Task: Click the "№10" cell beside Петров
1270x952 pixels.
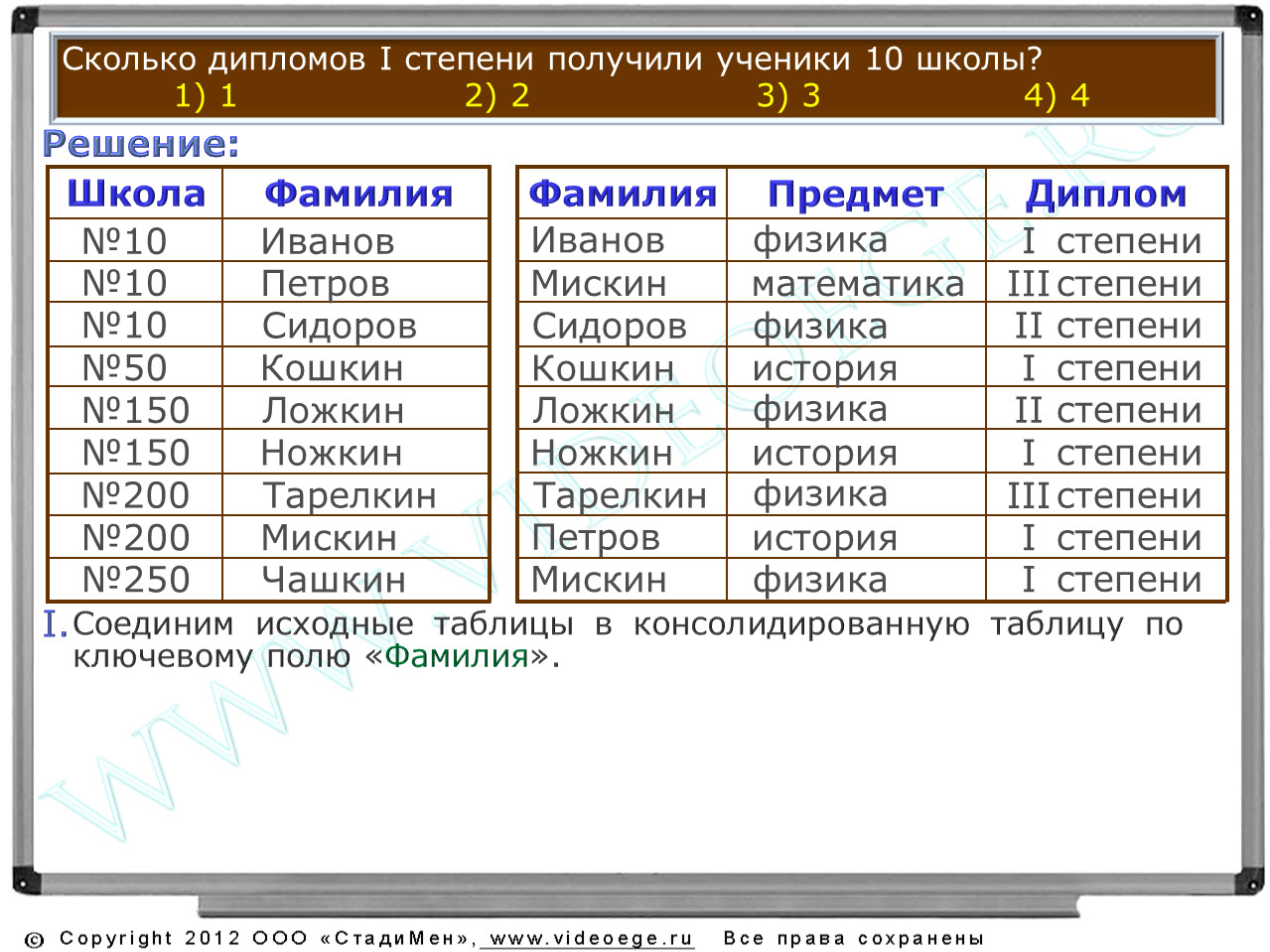Action: pyautogui.click(x=124, y=284)
